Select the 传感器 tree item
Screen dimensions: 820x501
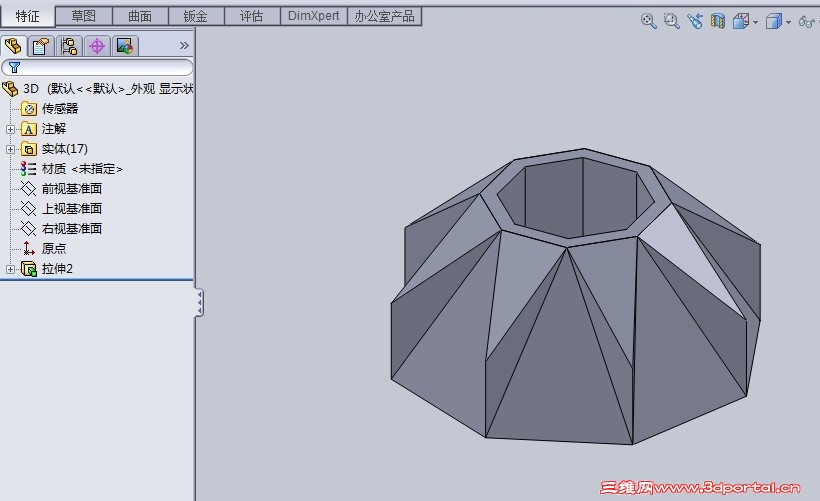point(60,109)
